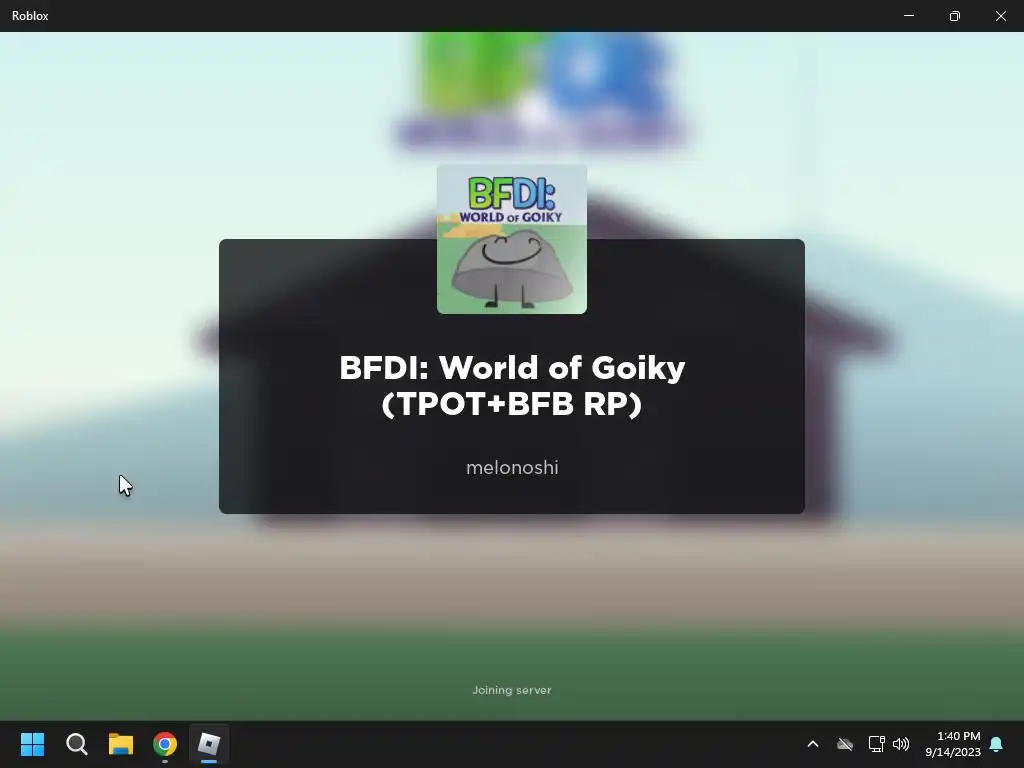Screen dimensions: 1024x768
Task: Click the game title BFDI: World of Goiky
Action: (x=512, y=385)
